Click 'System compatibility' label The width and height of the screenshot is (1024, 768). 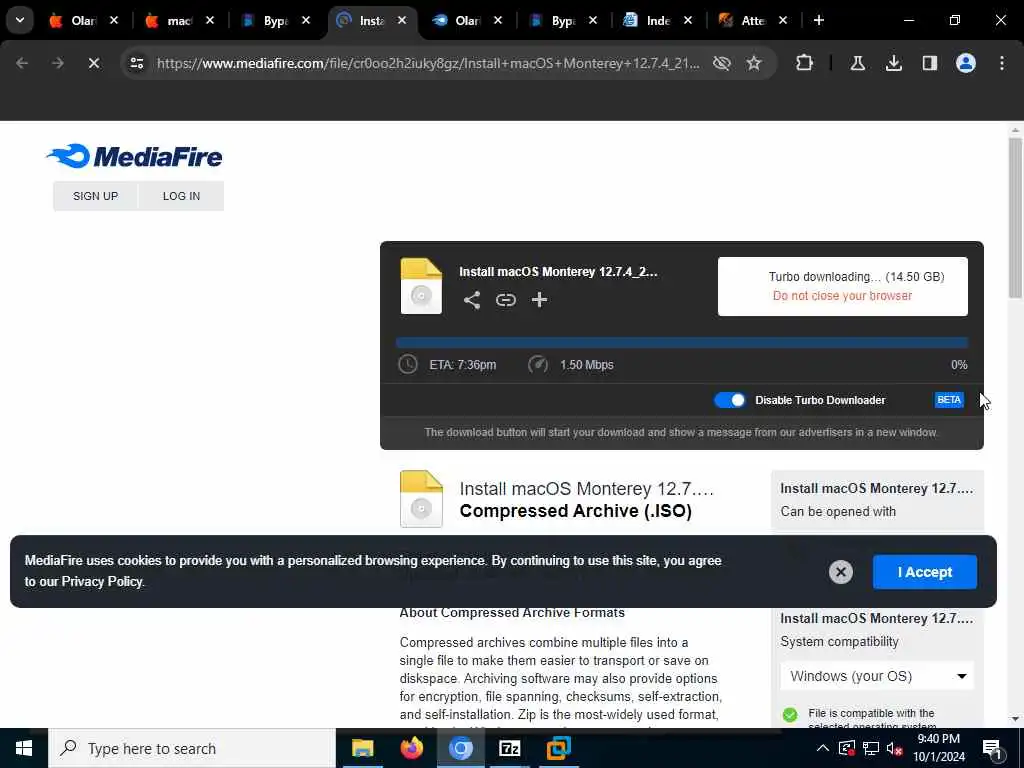pyautogui.click(x=839, y=641)
